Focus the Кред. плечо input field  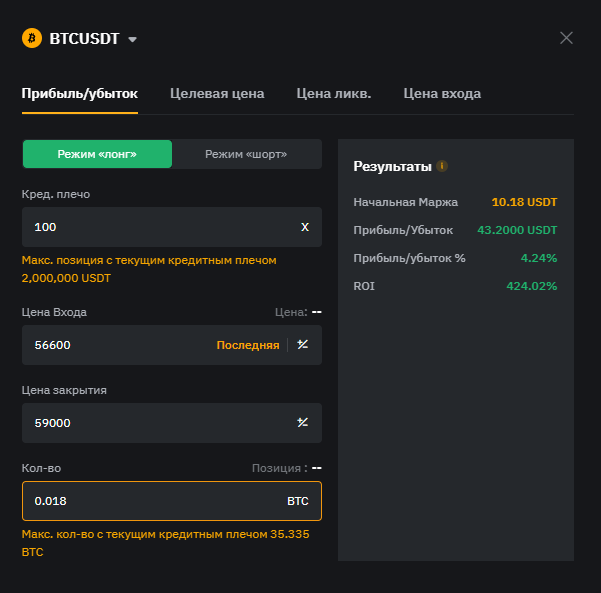150,227
